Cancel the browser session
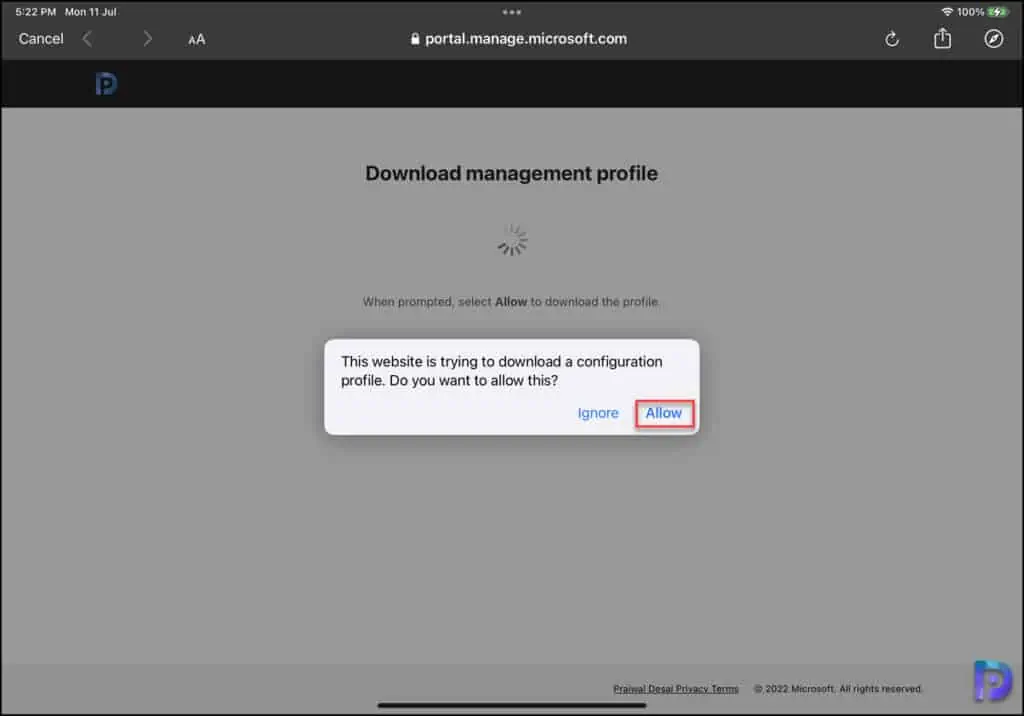1024x716 pixels. 41,39
